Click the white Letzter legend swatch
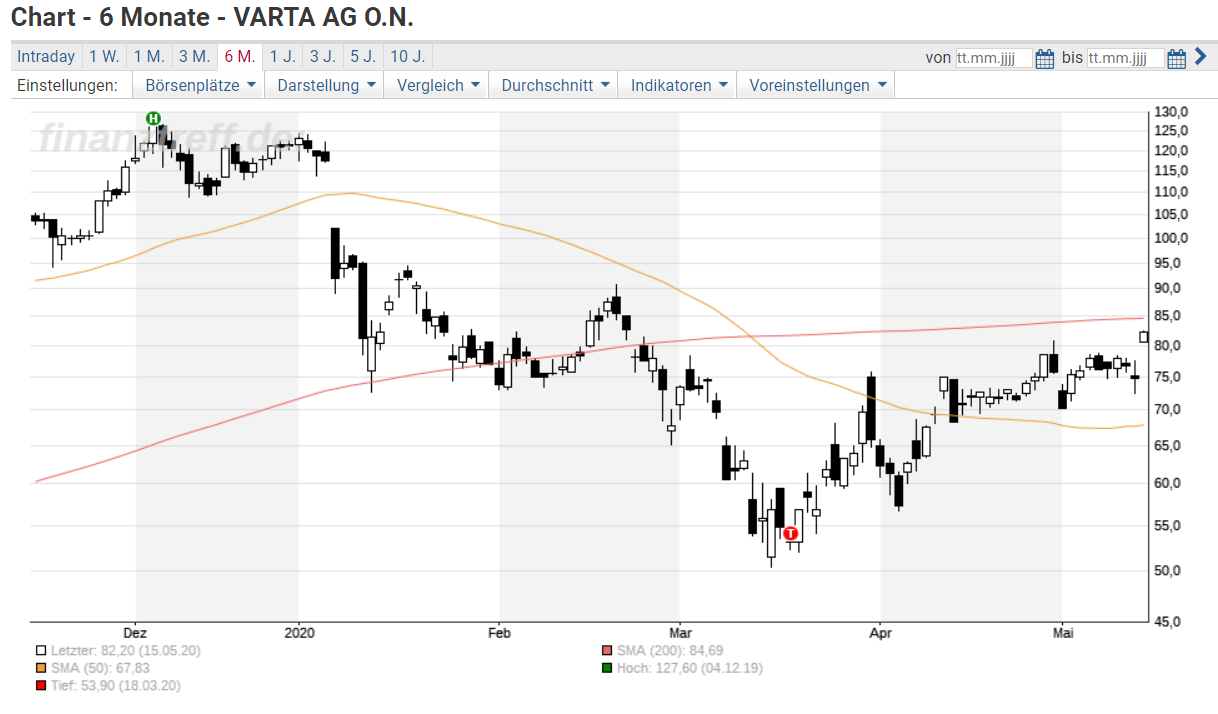Image resolution: width=1218 pixels, height=714 pixels. coord(40,650)
